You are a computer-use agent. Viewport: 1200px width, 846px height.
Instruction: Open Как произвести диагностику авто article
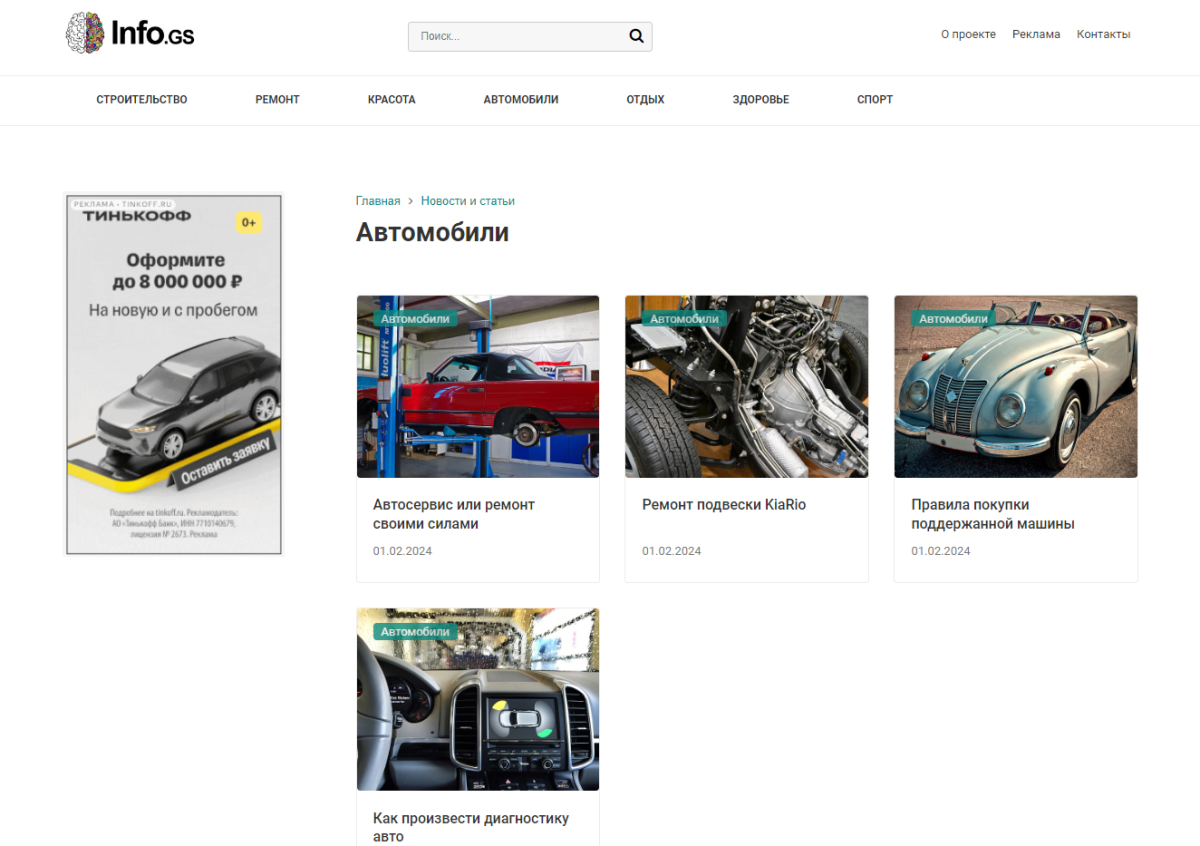point(471,826)
